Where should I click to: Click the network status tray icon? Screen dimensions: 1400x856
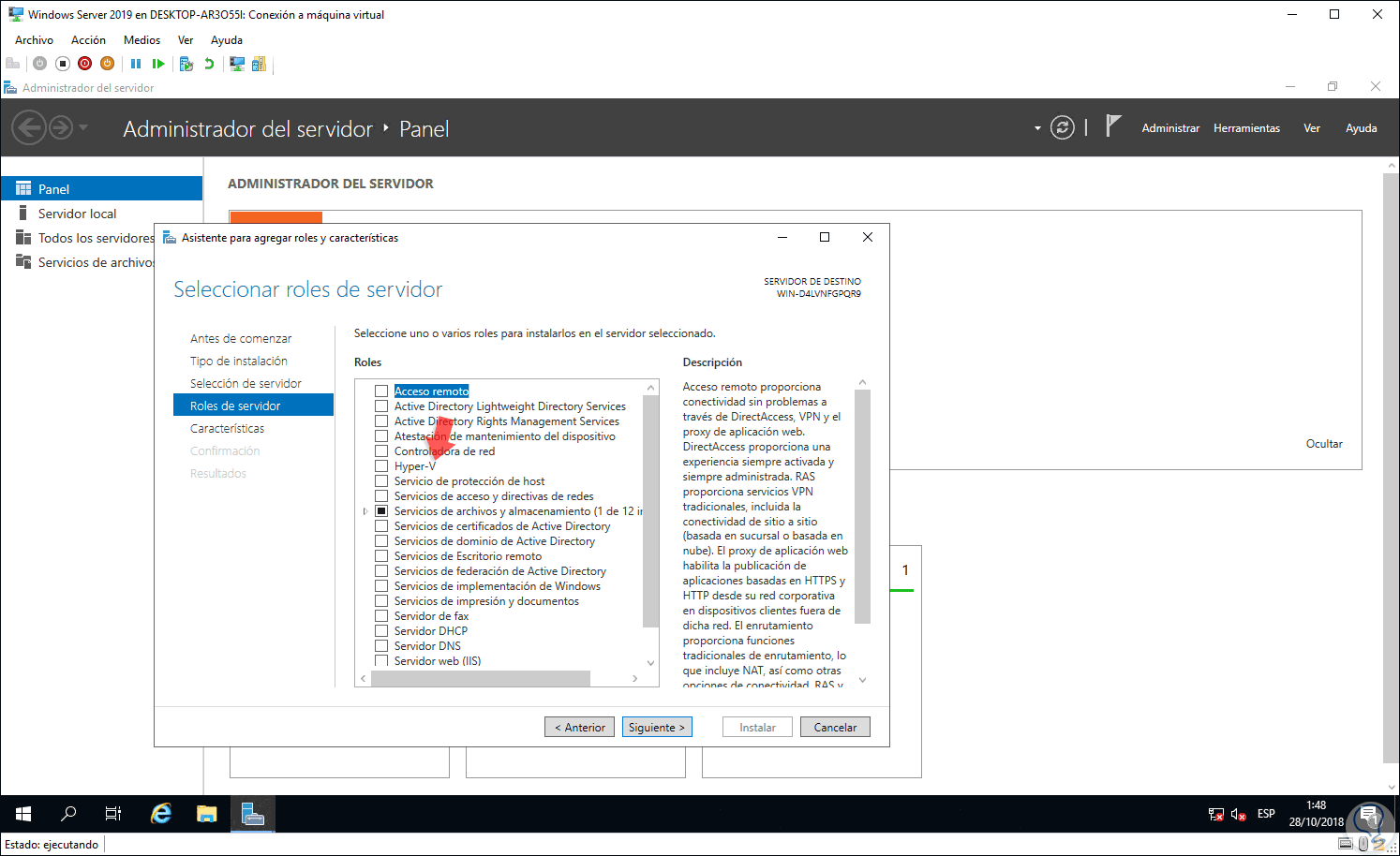click(x=1216, y=814)
